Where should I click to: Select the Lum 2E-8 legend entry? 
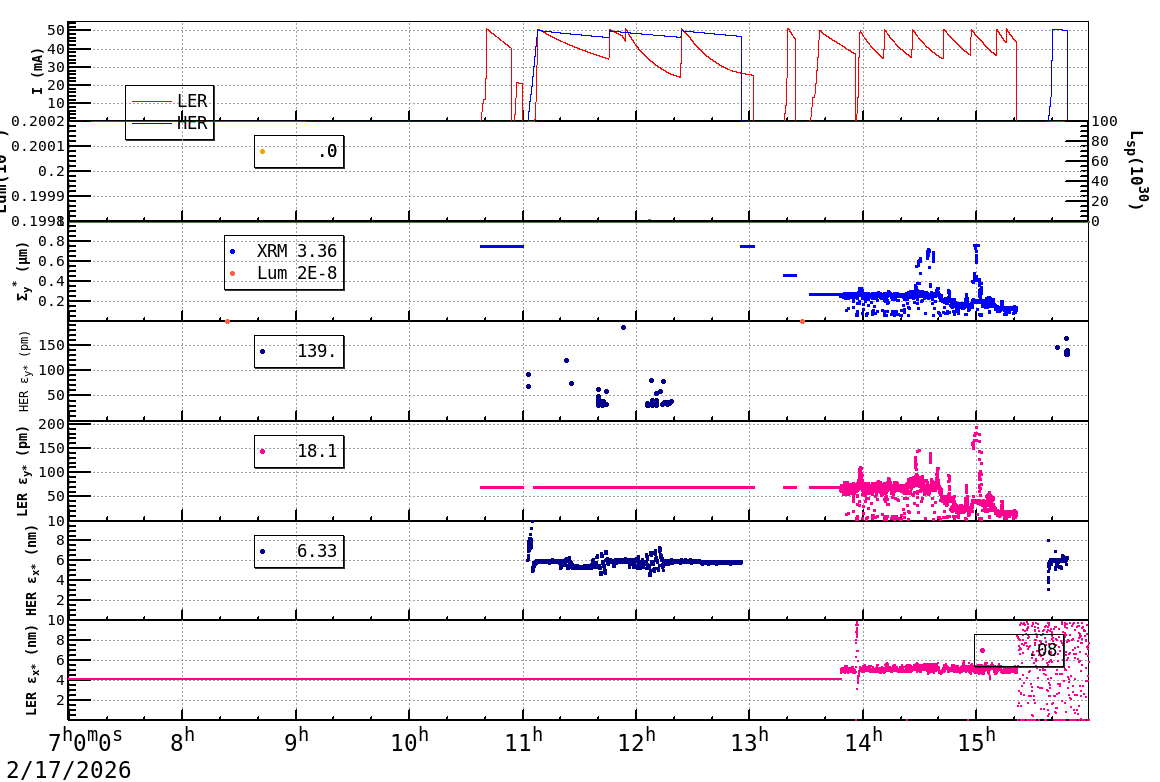283,273
